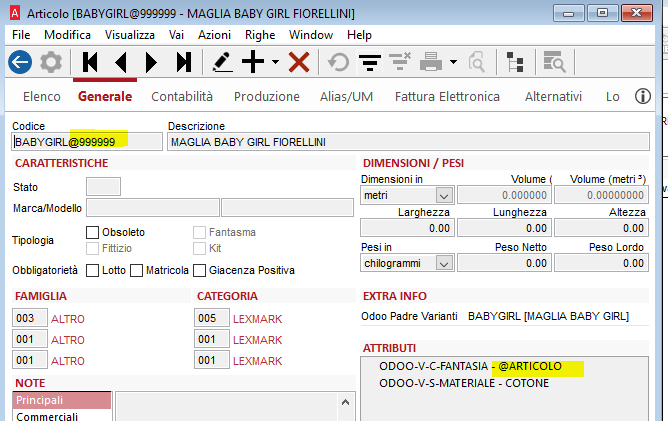Open the info icon beside the tabs

(643, 97)
